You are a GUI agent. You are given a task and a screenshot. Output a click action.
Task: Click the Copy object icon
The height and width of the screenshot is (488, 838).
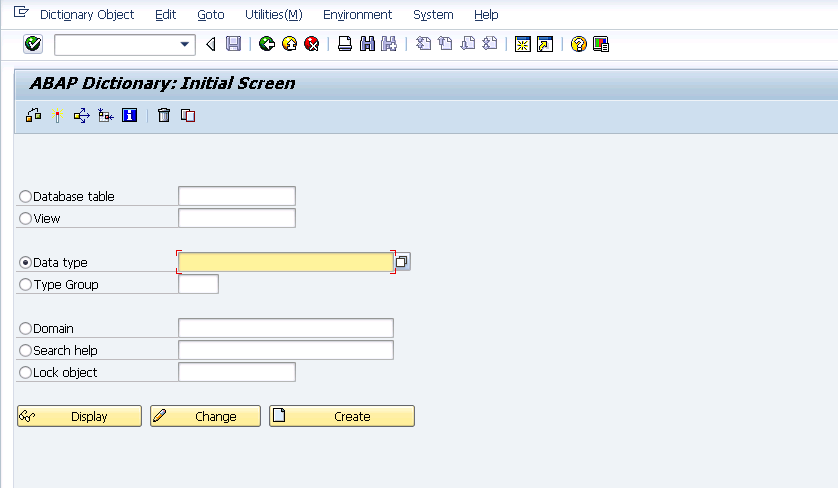click(x=188, y=115)
